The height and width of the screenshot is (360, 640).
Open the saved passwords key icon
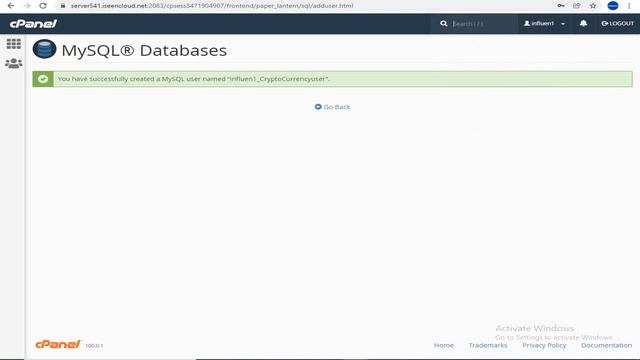click(x=561, y=6)
